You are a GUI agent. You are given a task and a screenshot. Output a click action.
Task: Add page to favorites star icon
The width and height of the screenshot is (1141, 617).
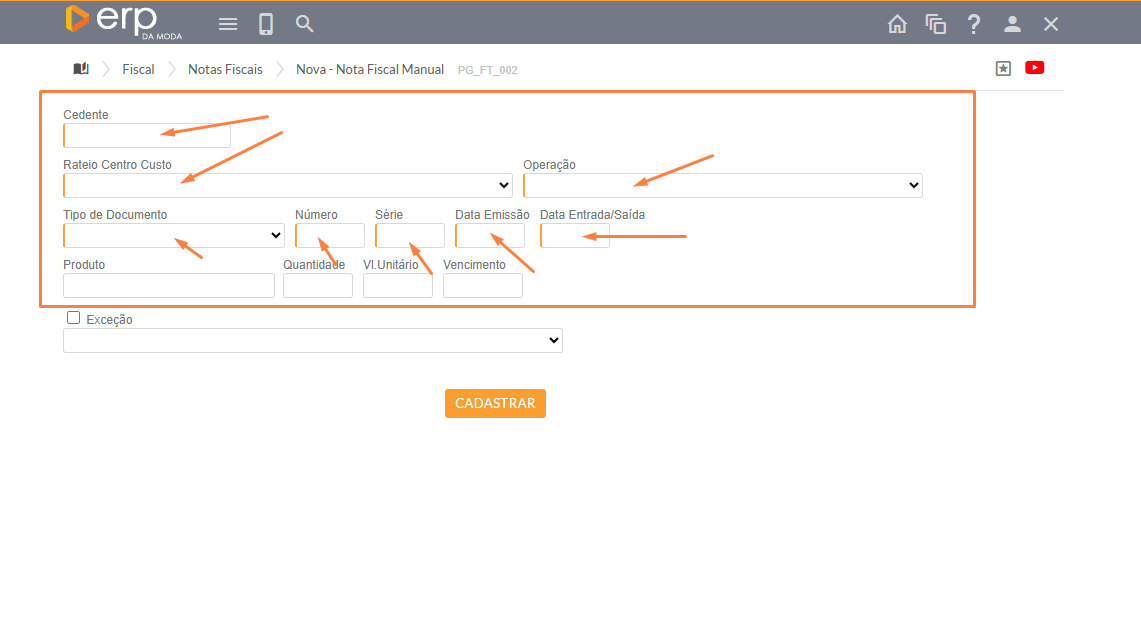click(x=1003, y=68)
